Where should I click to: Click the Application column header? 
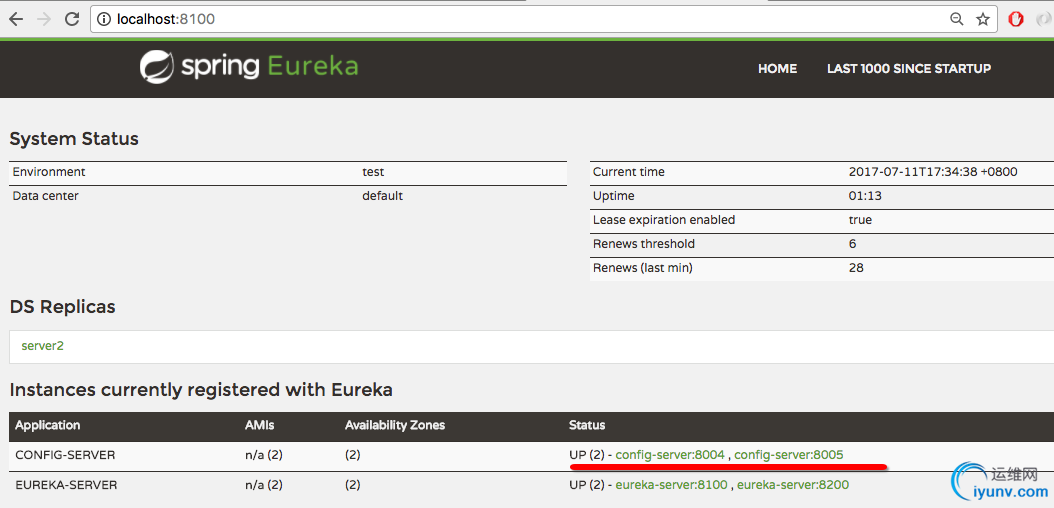click(48, 425)
